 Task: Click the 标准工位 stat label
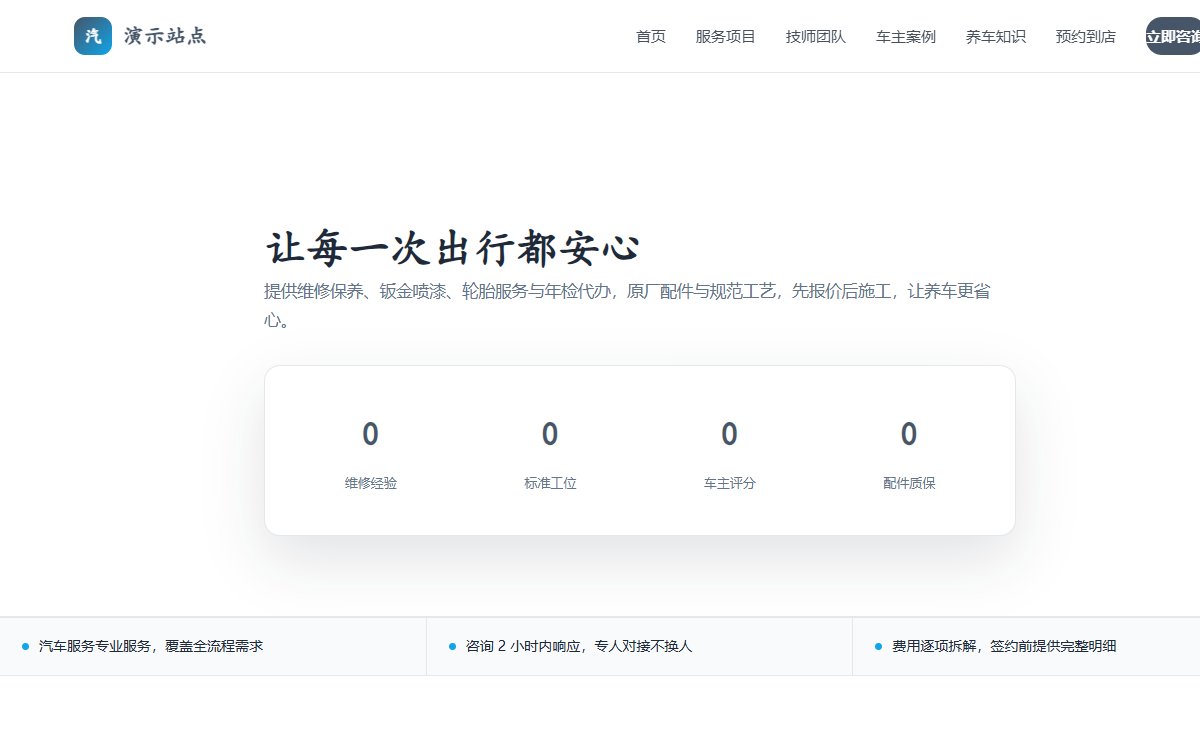pos(550,483)
